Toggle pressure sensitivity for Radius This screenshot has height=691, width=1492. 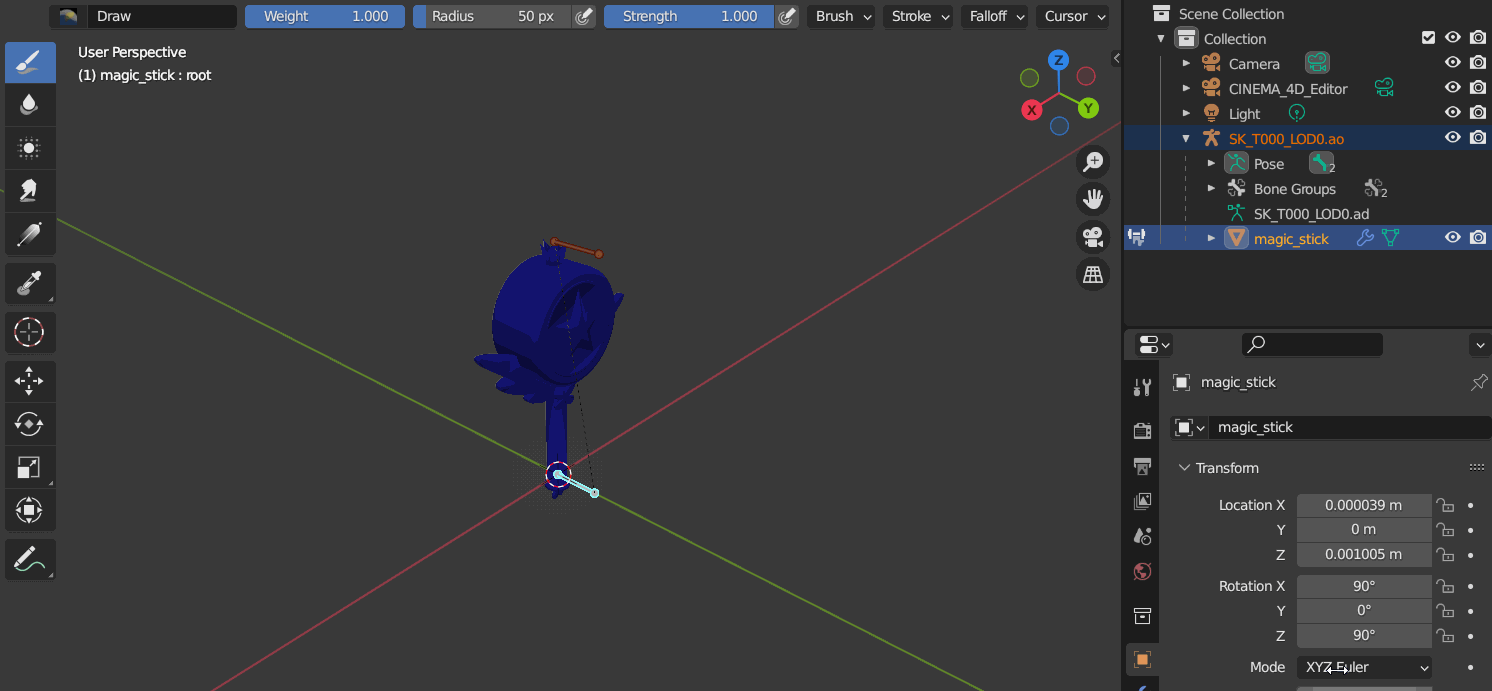(584, 16)
